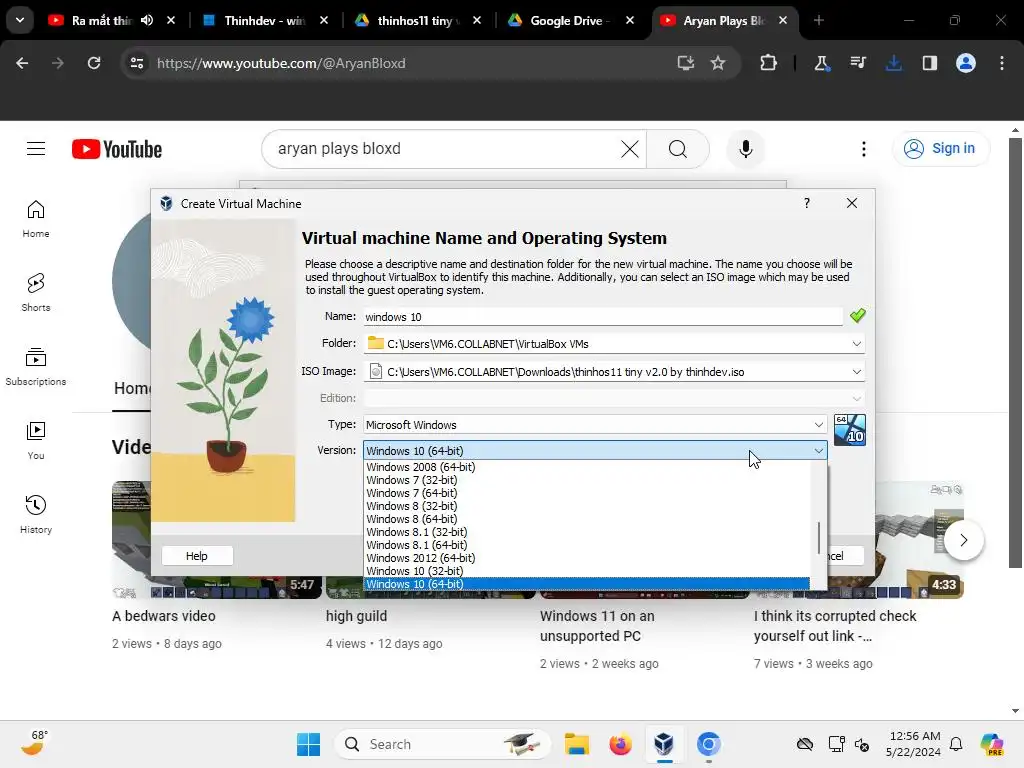The width and height of the screenshot is (1024, 768).
Task: Install app icon in address bar
Action: point(685,63)
